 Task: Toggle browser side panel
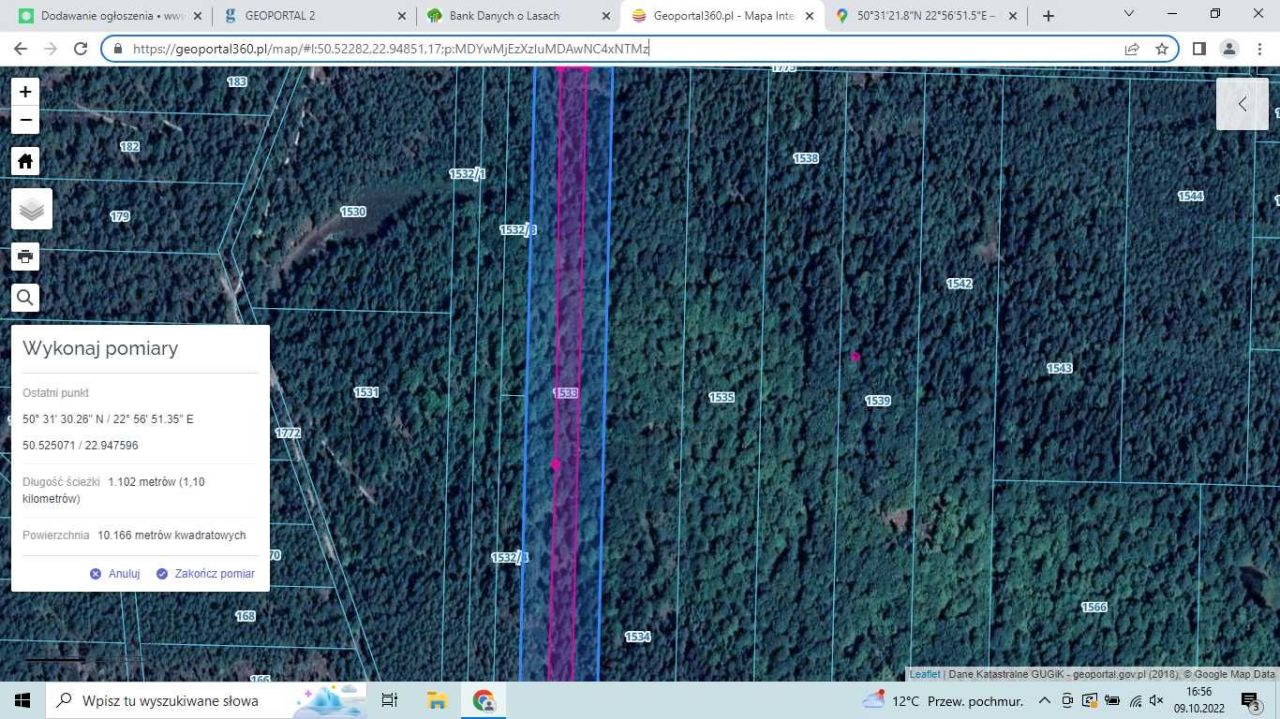point(1199,48)
